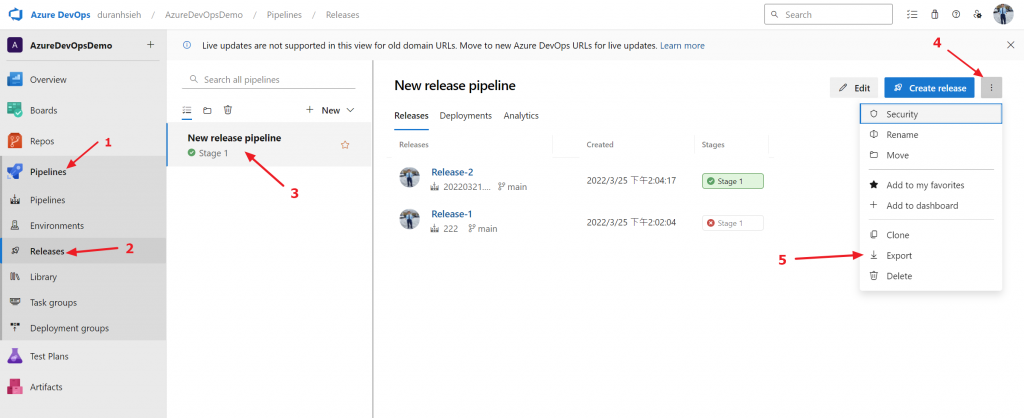1024x418 pixels.
Task: Open the Pipelines sub-item under Pipelines hub
Action: pyautogui.click(x=83, y=200)
